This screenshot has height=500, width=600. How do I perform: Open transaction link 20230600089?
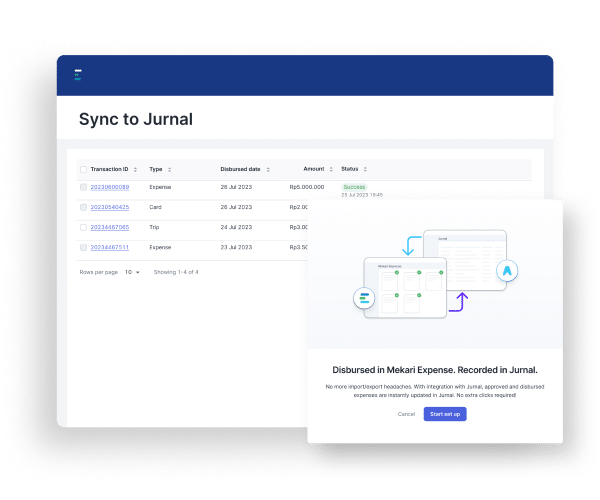(110, 187)
